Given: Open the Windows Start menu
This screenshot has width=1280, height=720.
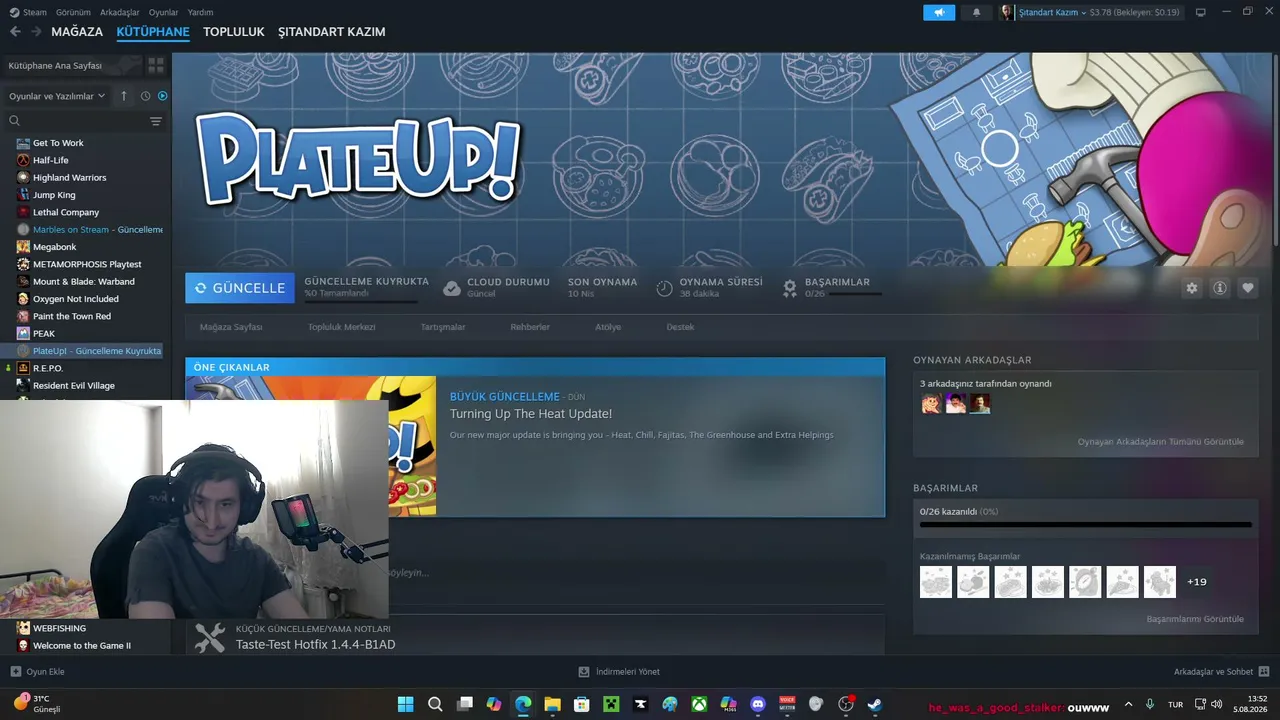Looking at the screenshot, I should click(x=406, y=704).
